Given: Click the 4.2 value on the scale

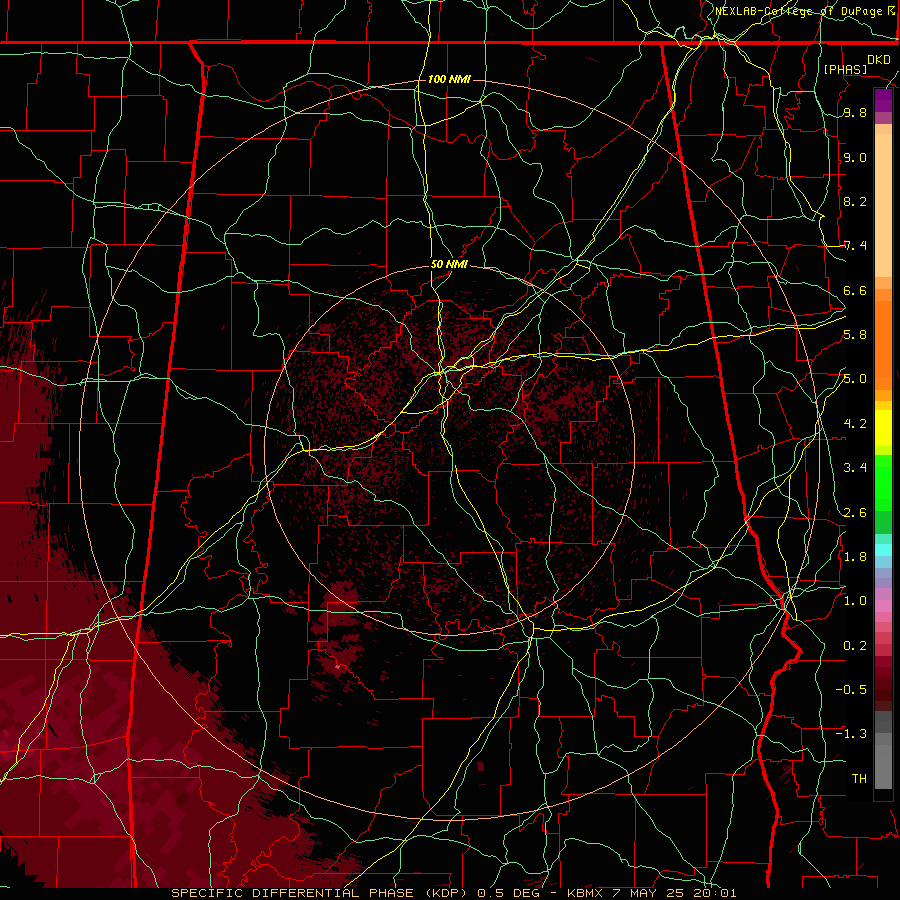Looking at the screenshot, I should point(855,424).
